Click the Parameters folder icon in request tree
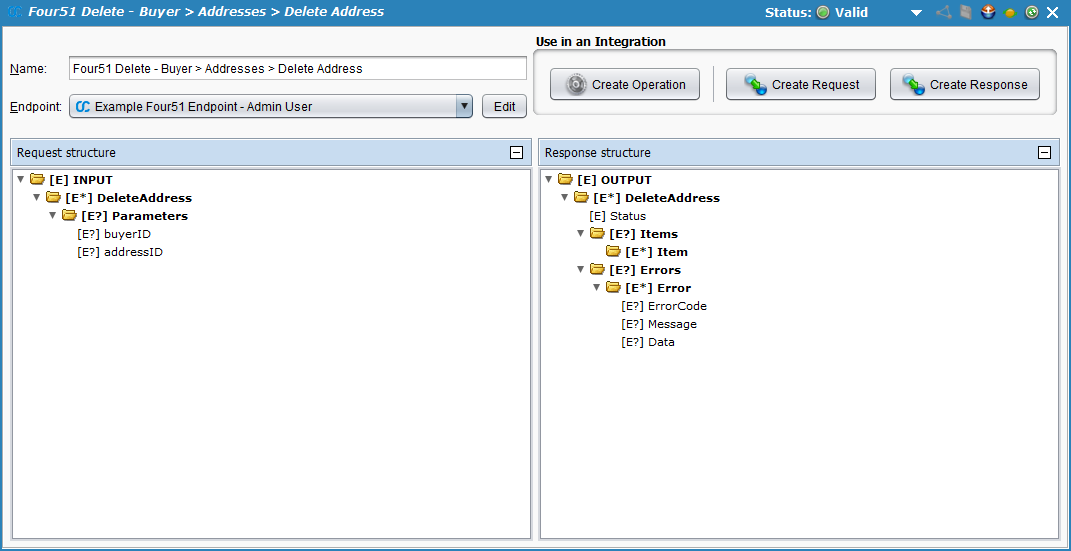Screen dimensions: 1071x551 click(x=69, y=216)
